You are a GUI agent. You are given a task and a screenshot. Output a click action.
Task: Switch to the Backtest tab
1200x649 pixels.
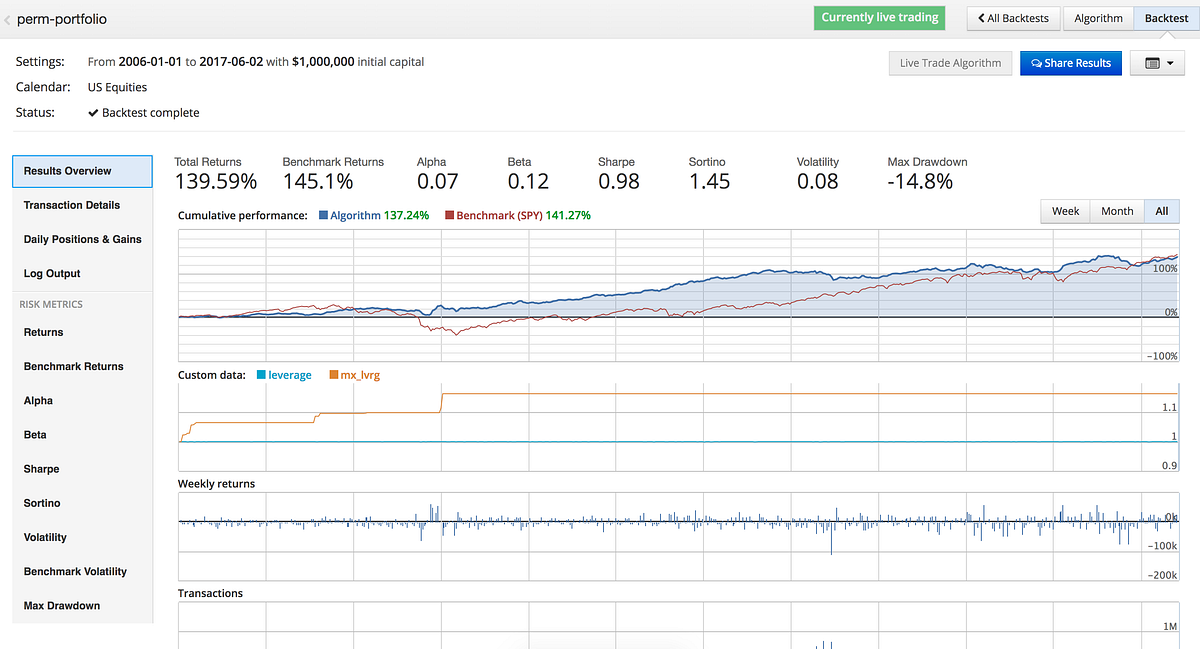tap(1166, 18)
